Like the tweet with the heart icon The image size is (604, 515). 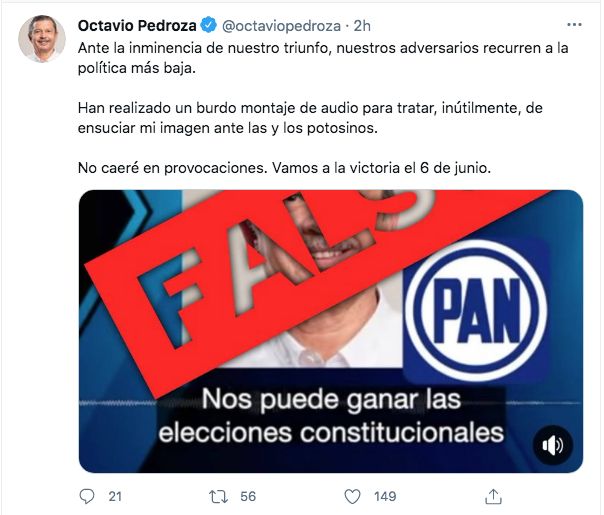(x=352, y=496)
